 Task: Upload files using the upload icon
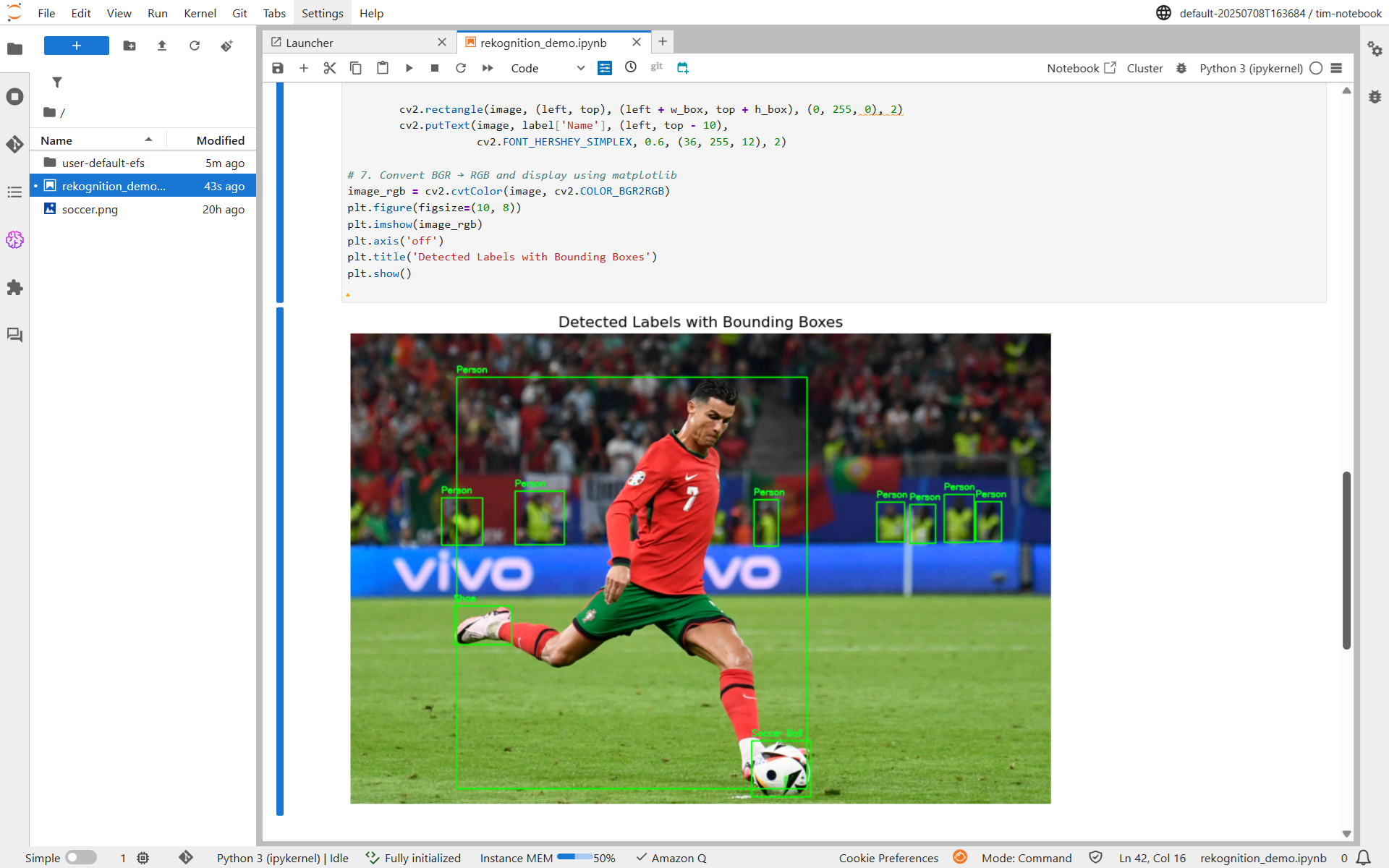[162, 46]
